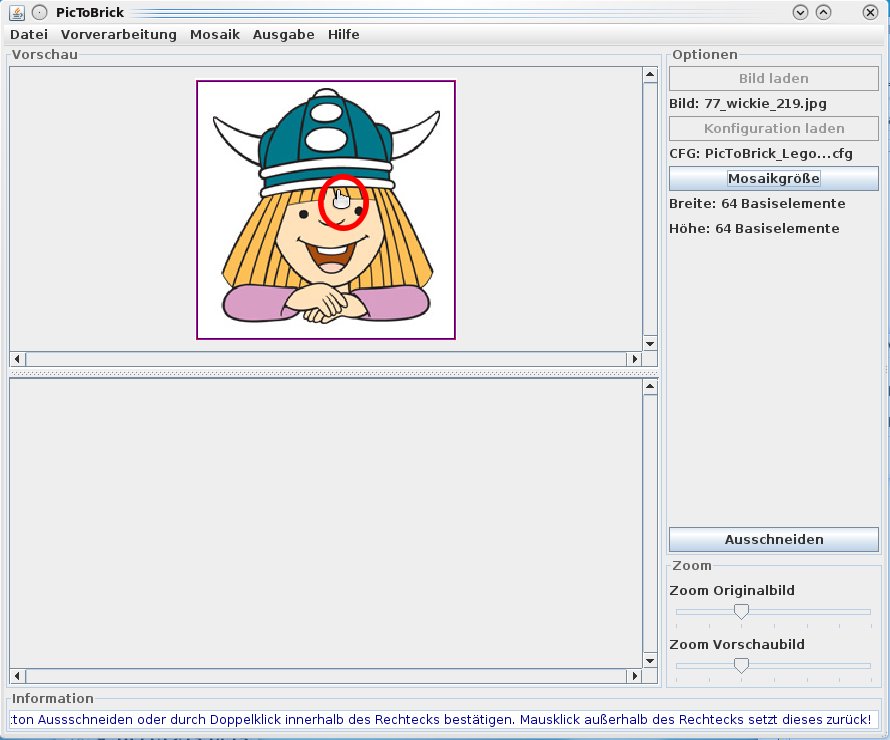Click the round pin button beside PicToBrick title
This screenshot has height=740, width=890.
(39, 12)
